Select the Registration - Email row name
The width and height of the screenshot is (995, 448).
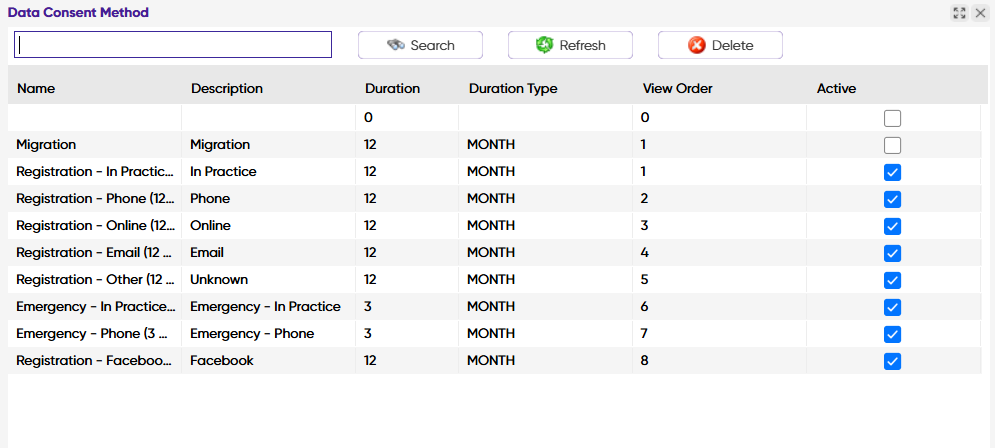(94, 253)
